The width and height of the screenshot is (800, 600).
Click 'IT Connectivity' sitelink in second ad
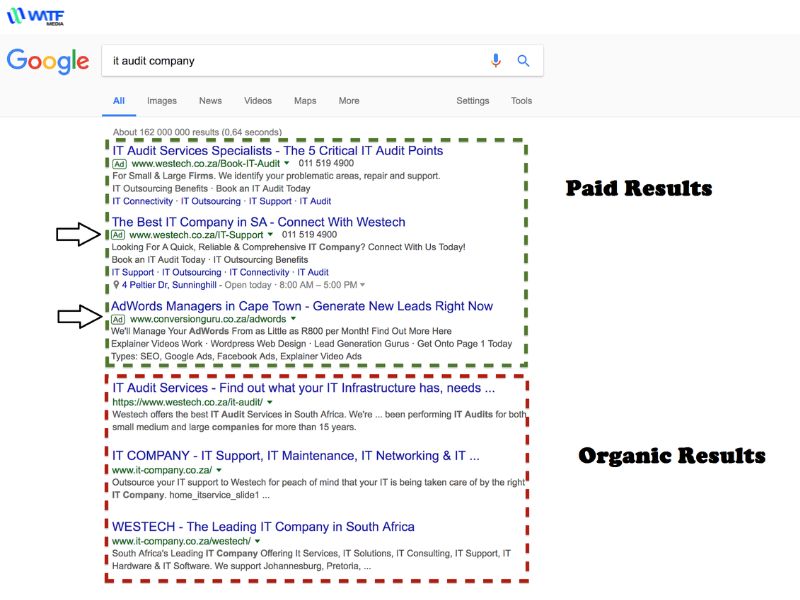tap(259, 272)
